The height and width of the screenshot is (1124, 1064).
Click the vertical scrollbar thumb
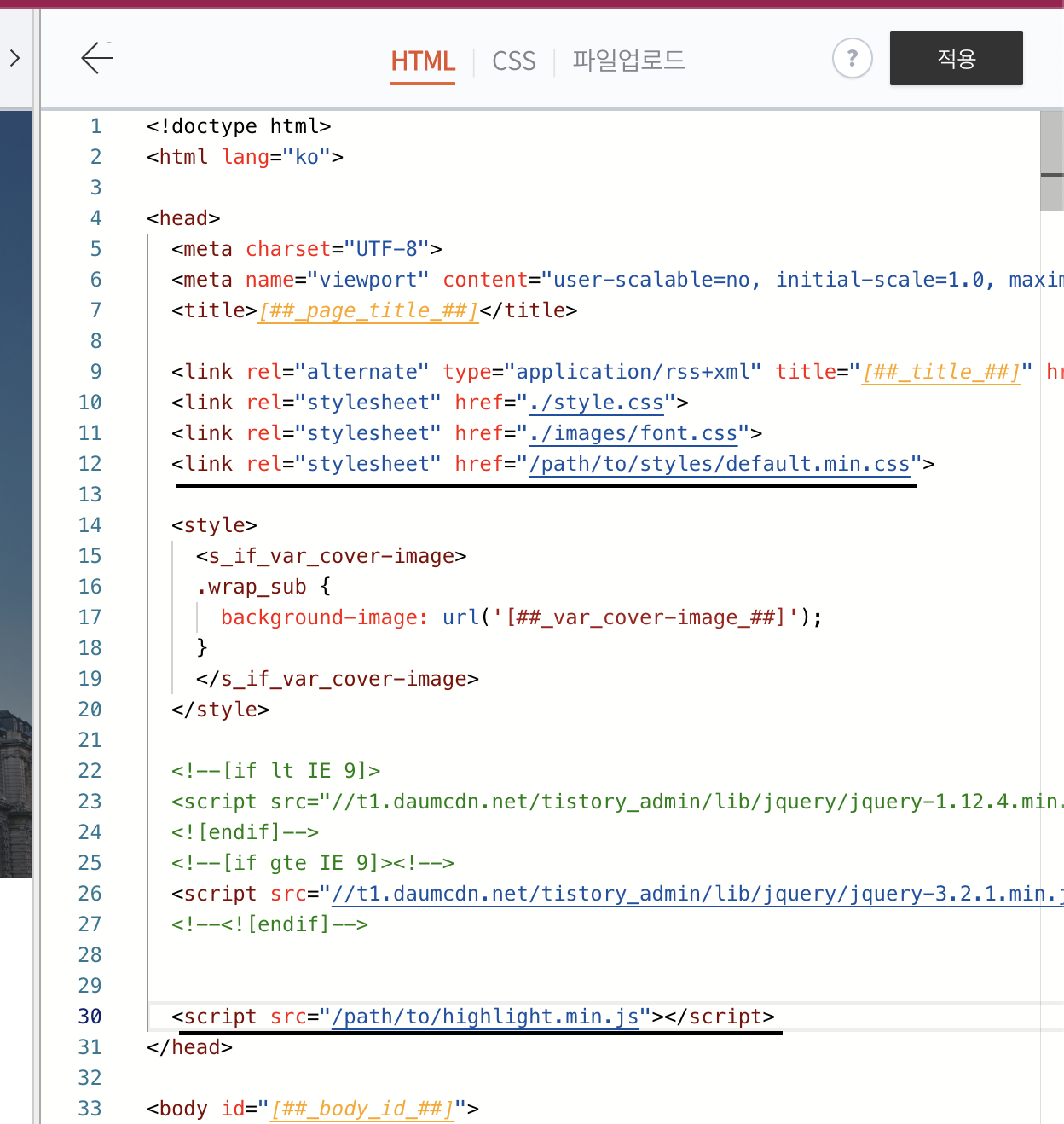[x=1052, y=160]
